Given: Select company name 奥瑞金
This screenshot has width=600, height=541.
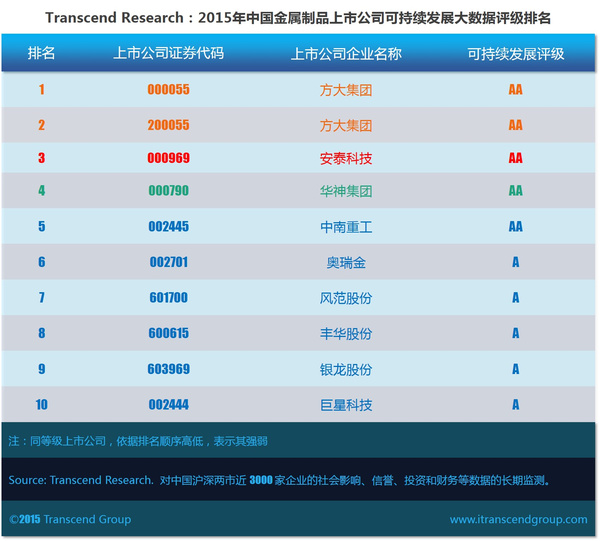Looking at the screenshot, I should 345,262.
